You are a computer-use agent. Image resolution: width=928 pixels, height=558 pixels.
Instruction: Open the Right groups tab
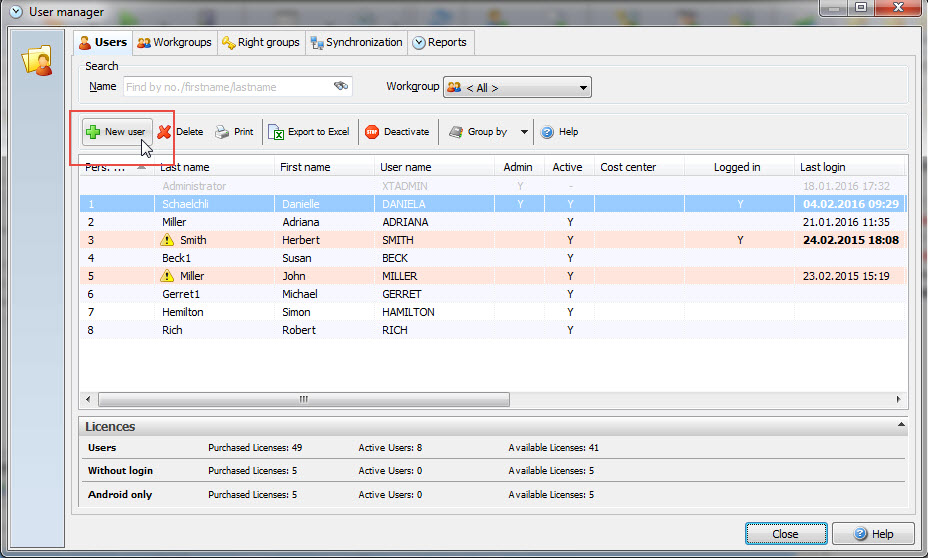[260, 42]
